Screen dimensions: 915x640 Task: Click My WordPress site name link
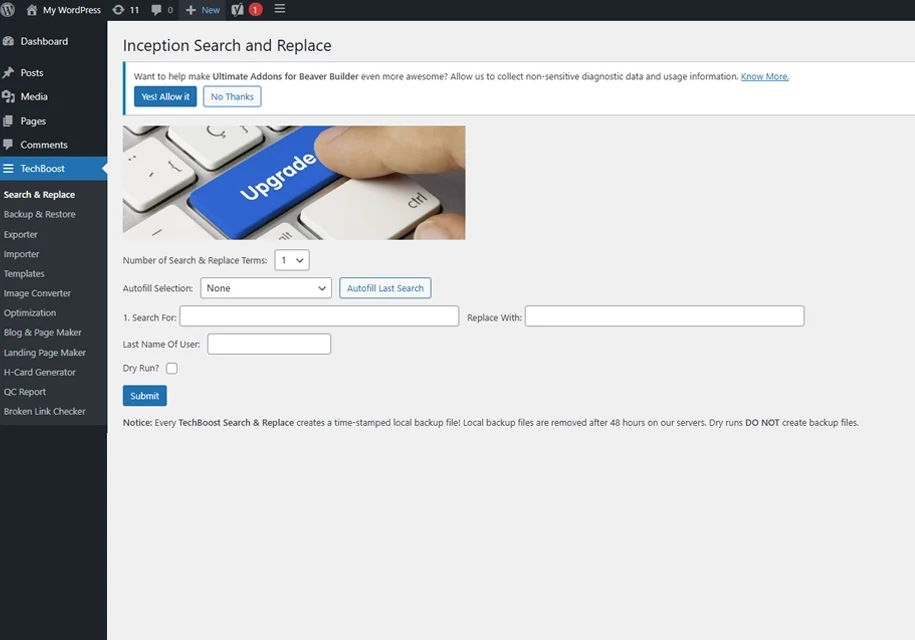pyautogui.click(x=72, y=10)
